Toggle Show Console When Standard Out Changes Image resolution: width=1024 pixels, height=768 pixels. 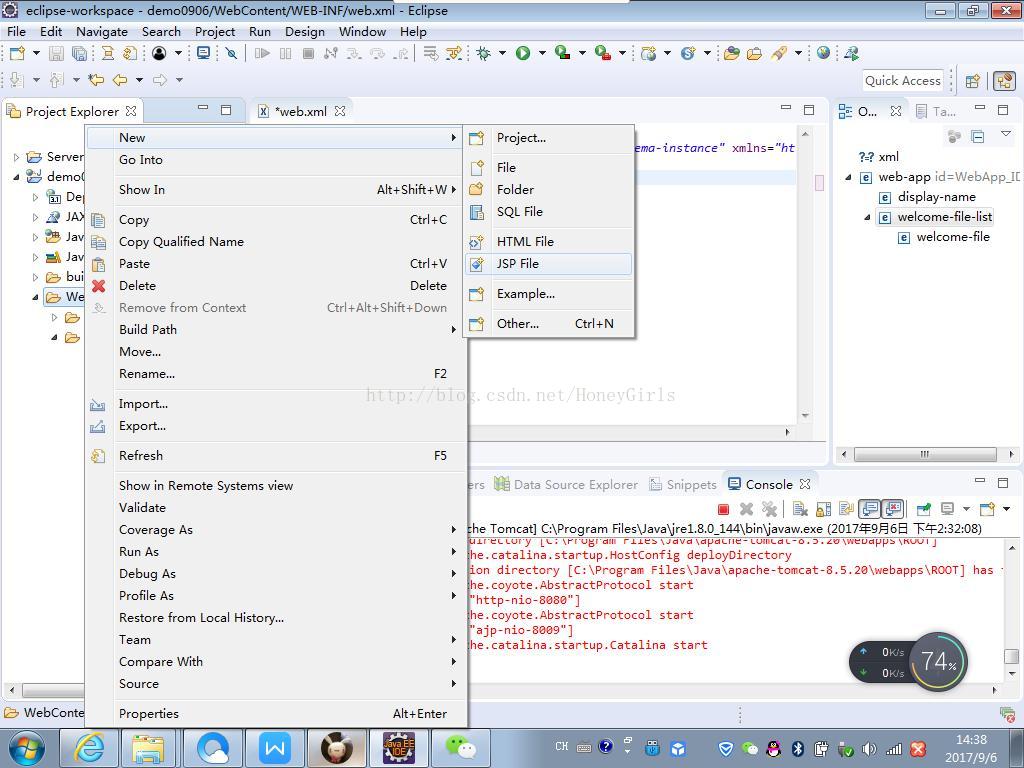(x=870, y=509)
